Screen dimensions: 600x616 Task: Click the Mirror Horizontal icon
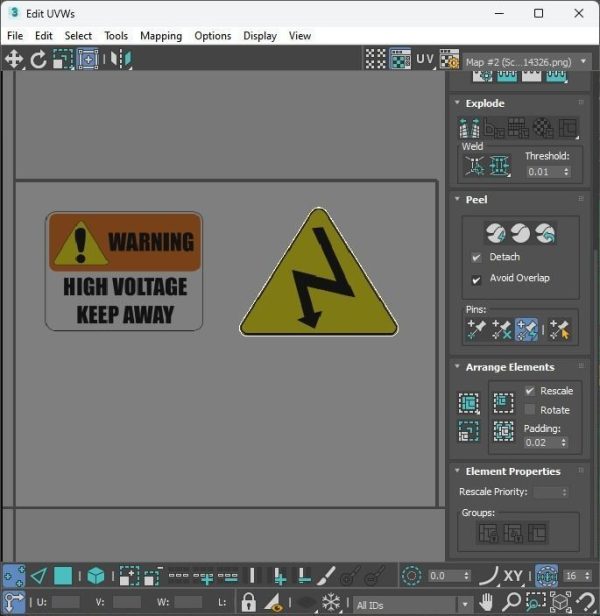121,59
